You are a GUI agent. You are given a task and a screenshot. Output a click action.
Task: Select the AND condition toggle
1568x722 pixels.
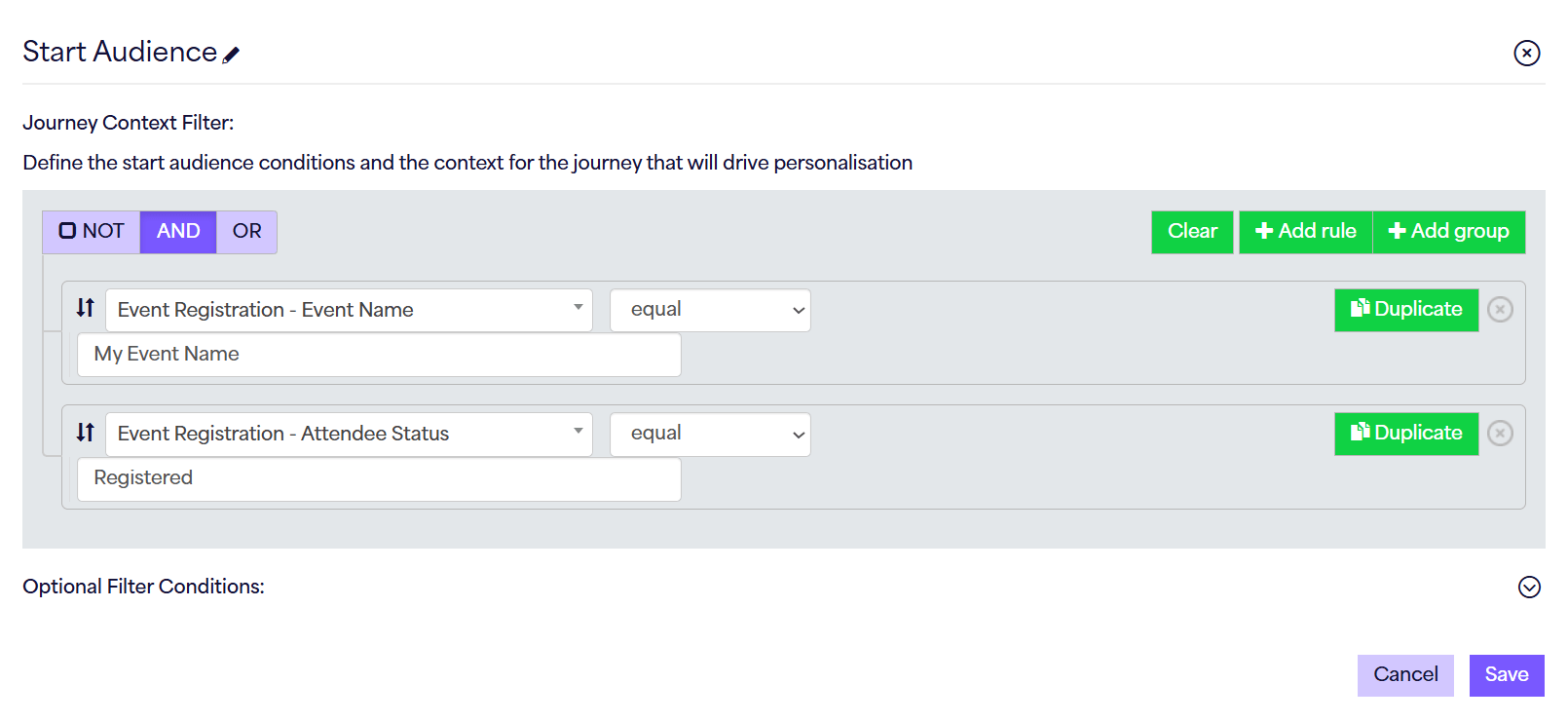tap(178, 231)
